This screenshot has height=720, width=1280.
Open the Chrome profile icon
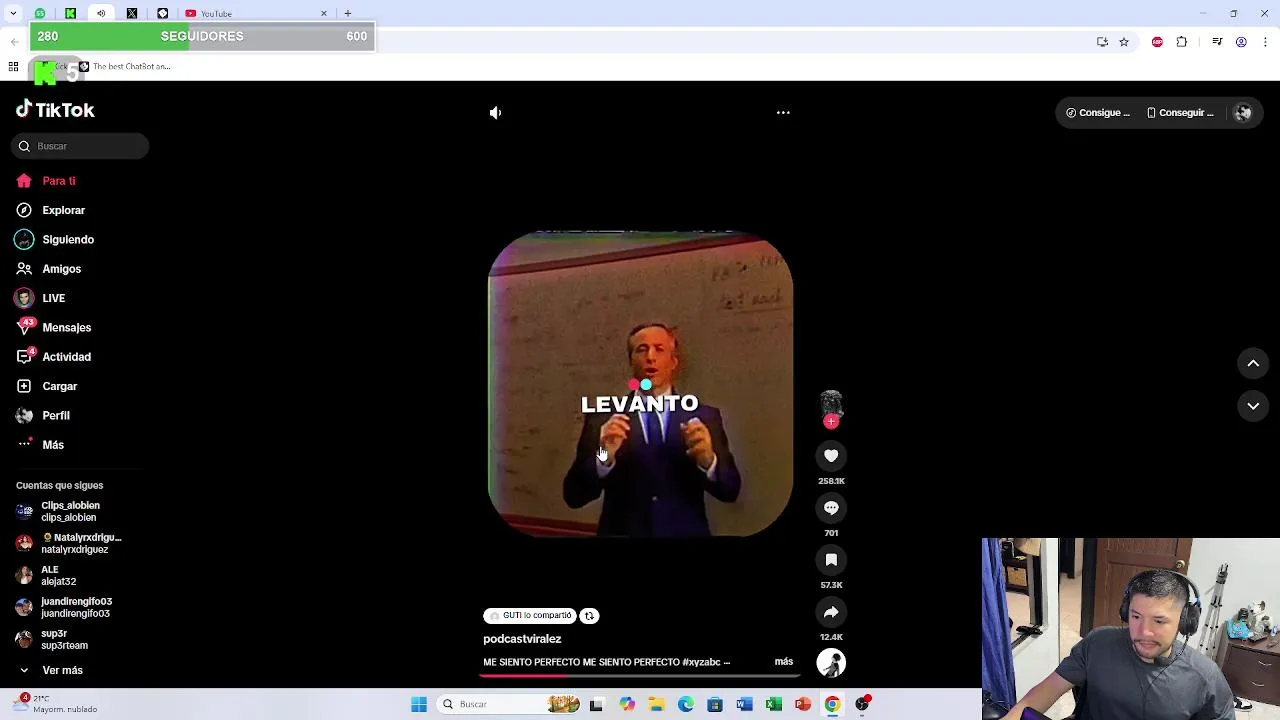pos(1241,42)
